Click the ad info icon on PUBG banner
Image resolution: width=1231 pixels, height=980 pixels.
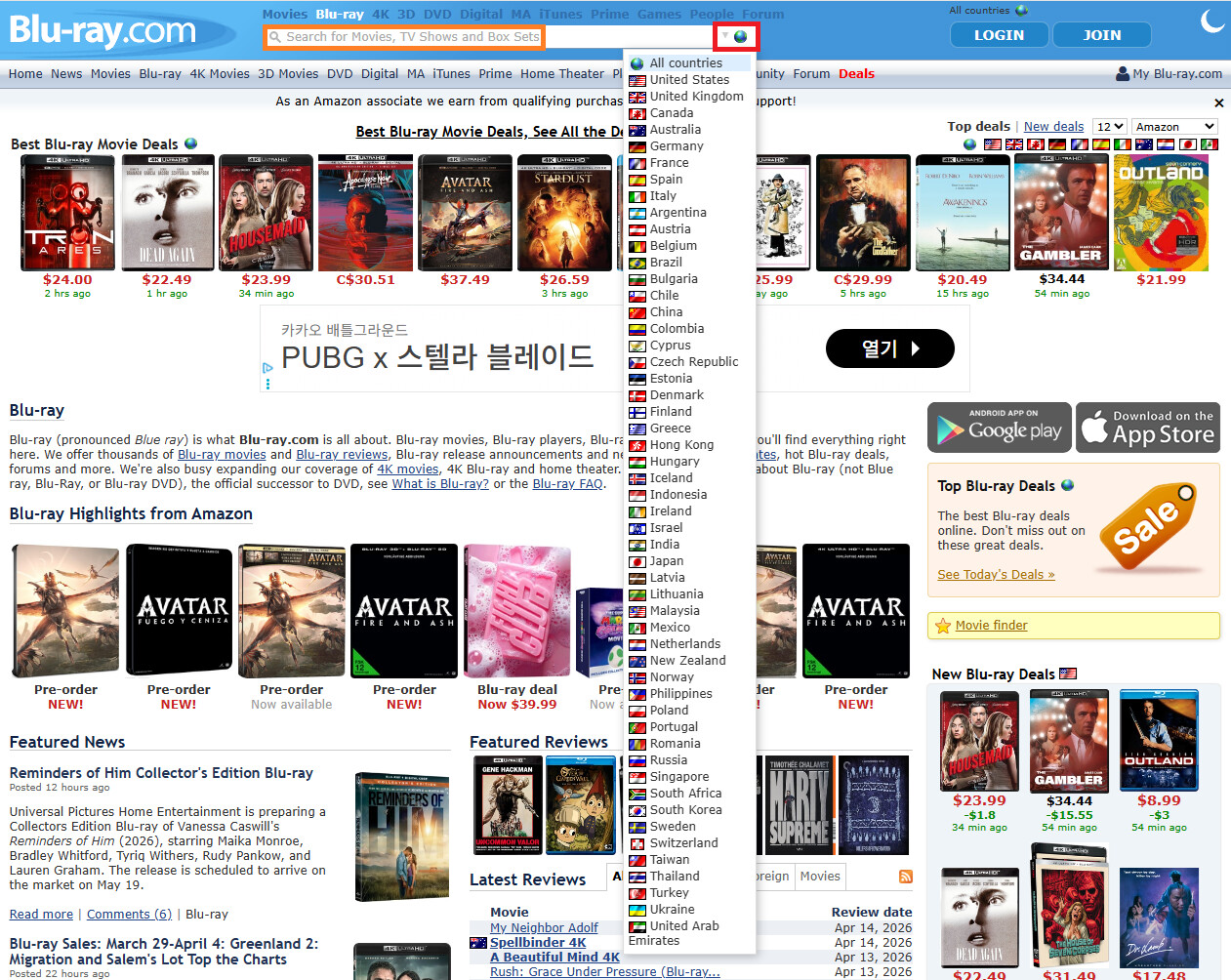267,368
